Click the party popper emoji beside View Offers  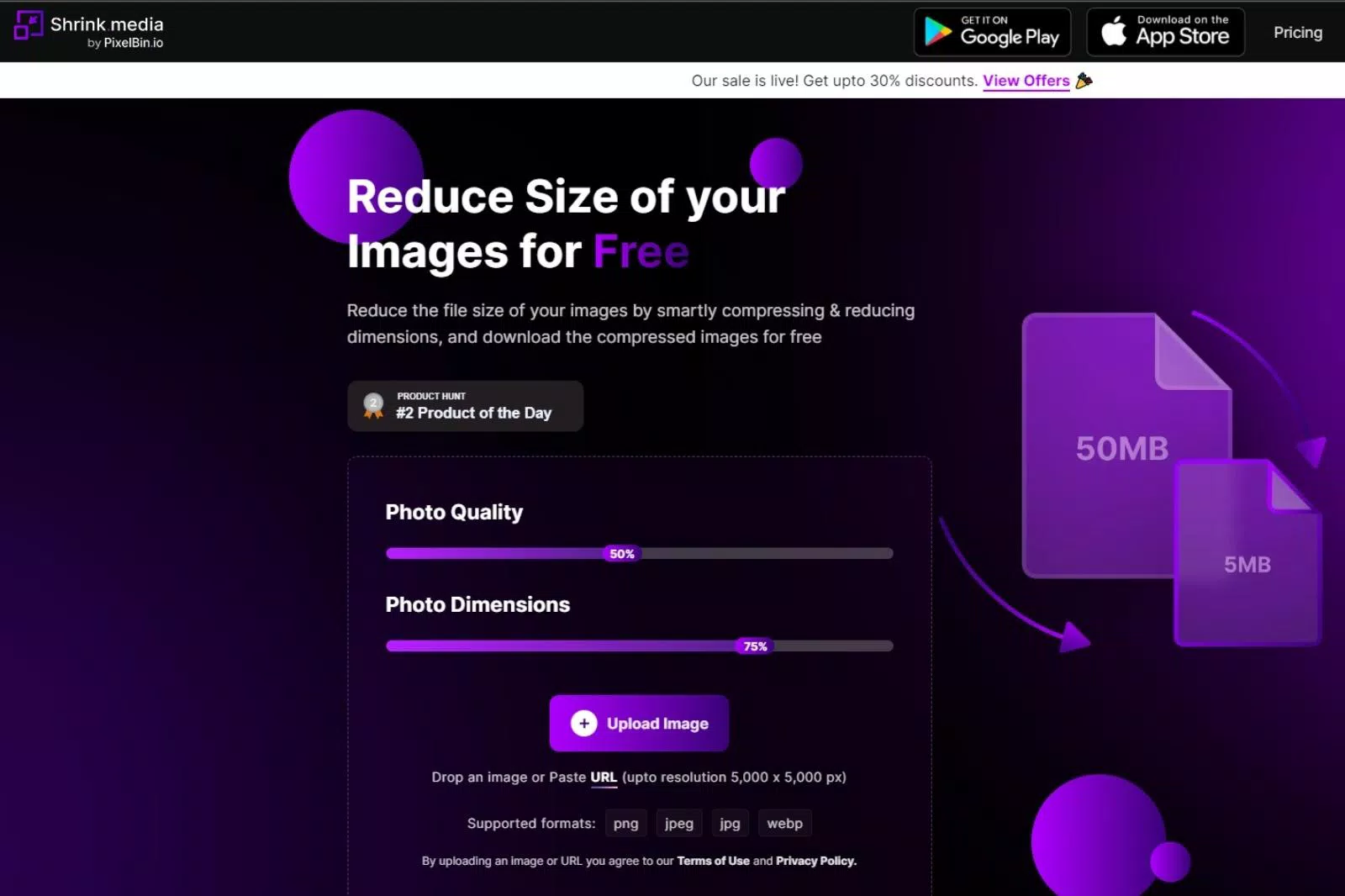pos(1084,80)
